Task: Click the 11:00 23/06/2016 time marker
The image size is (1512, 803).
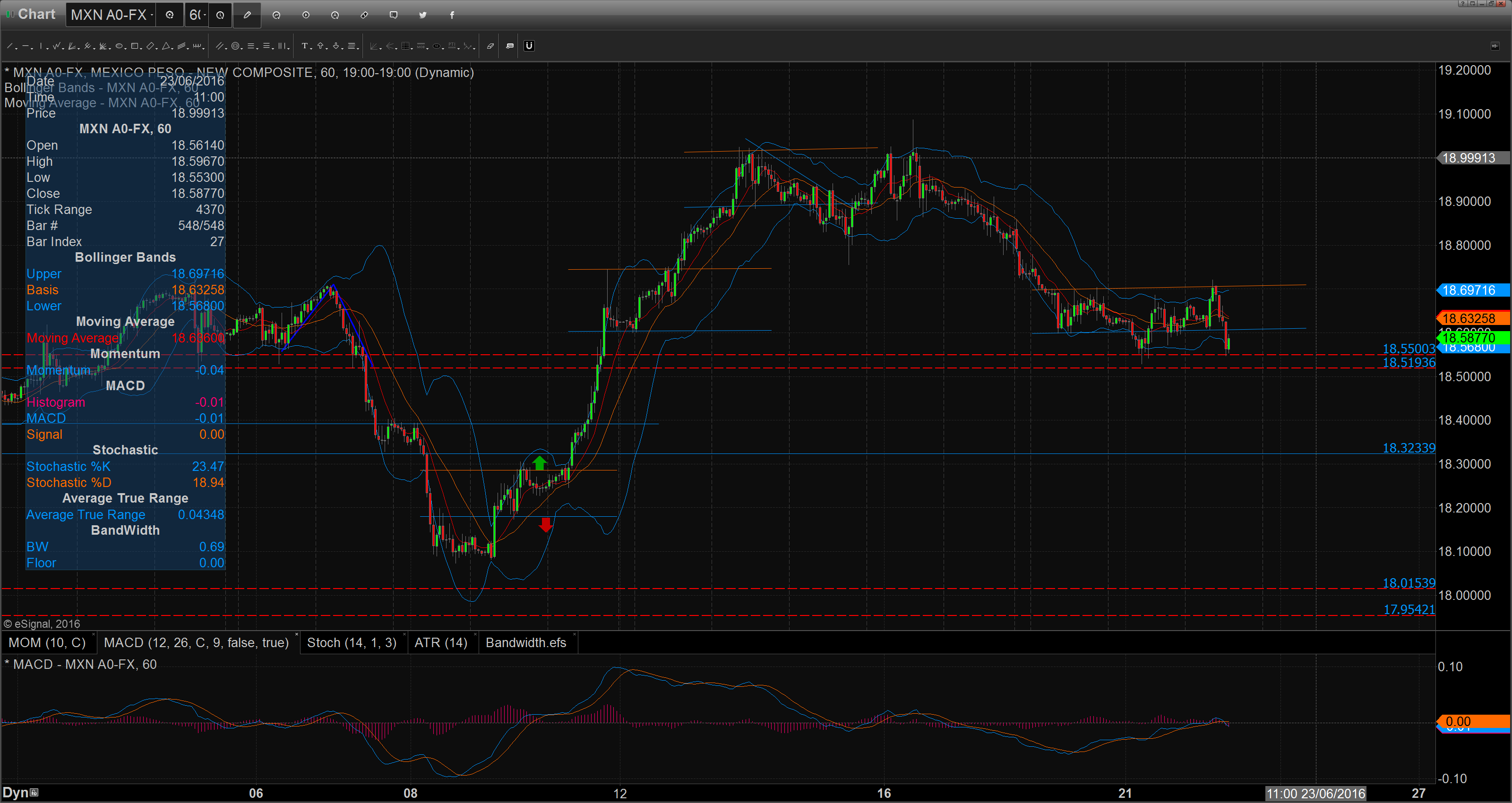Action: click(1315, 794)
